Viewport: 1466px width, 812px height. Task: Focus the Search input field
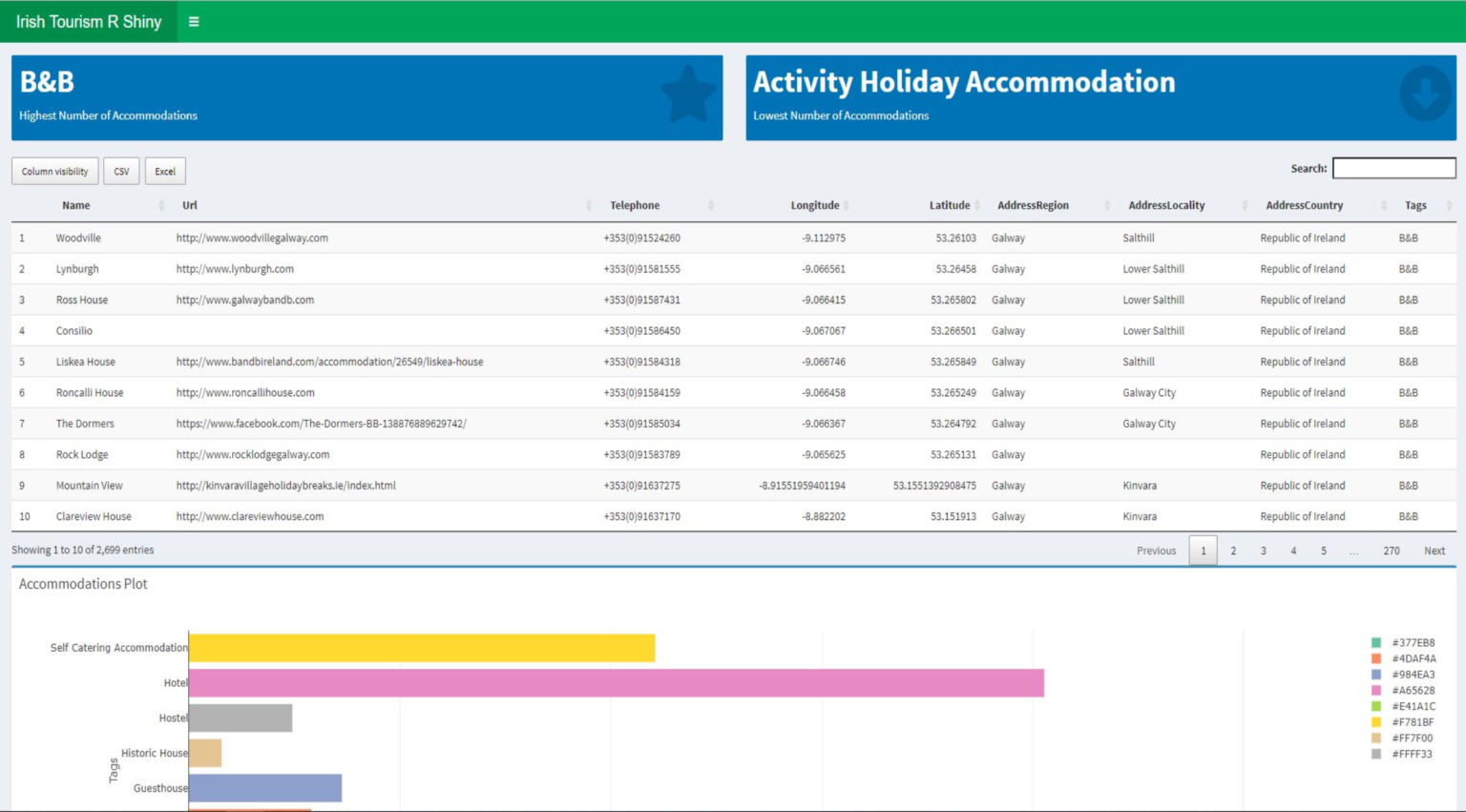(1393, 169)
